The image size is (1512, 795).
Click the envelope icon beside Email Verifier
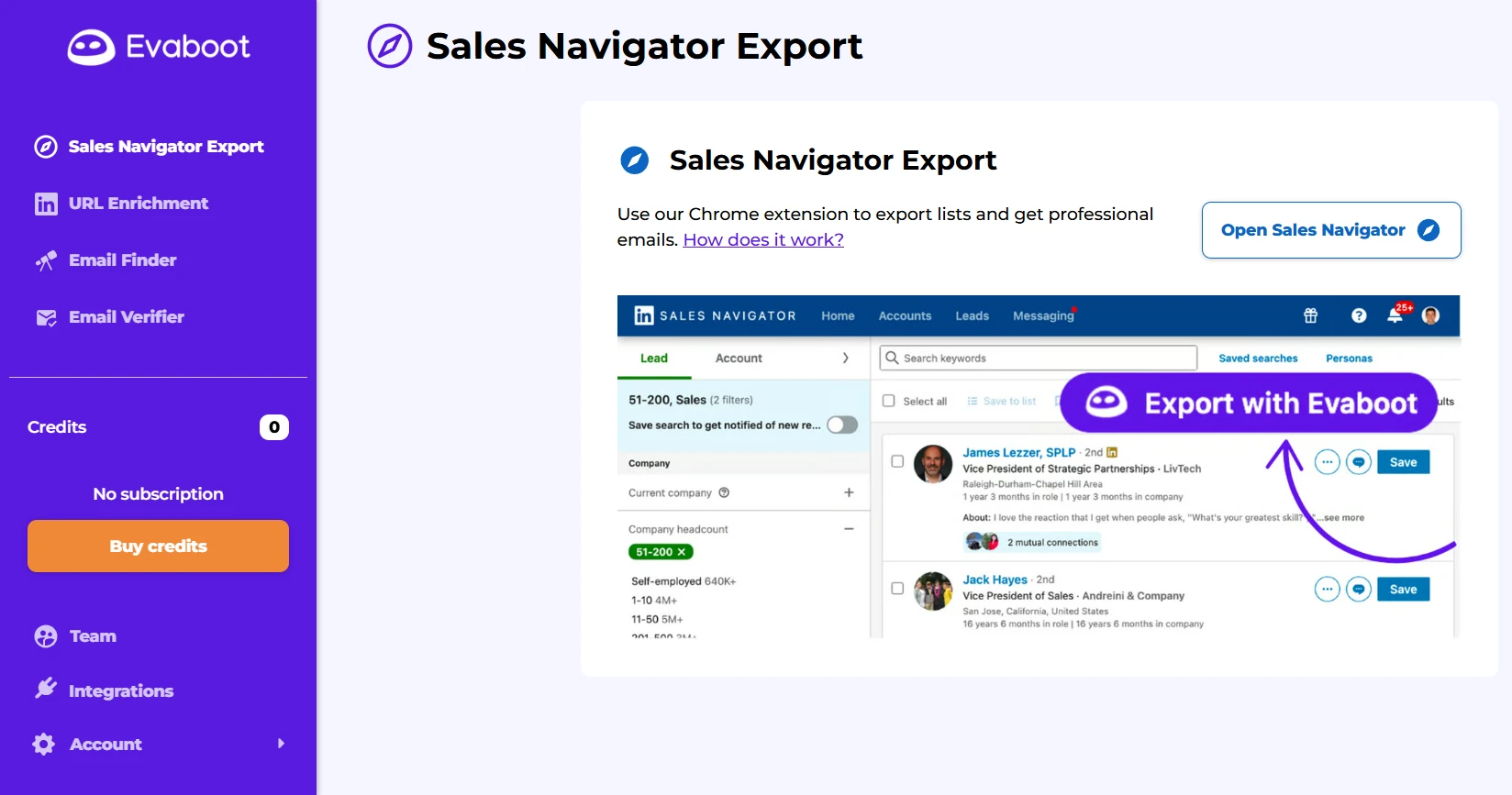tap(46, 317)
